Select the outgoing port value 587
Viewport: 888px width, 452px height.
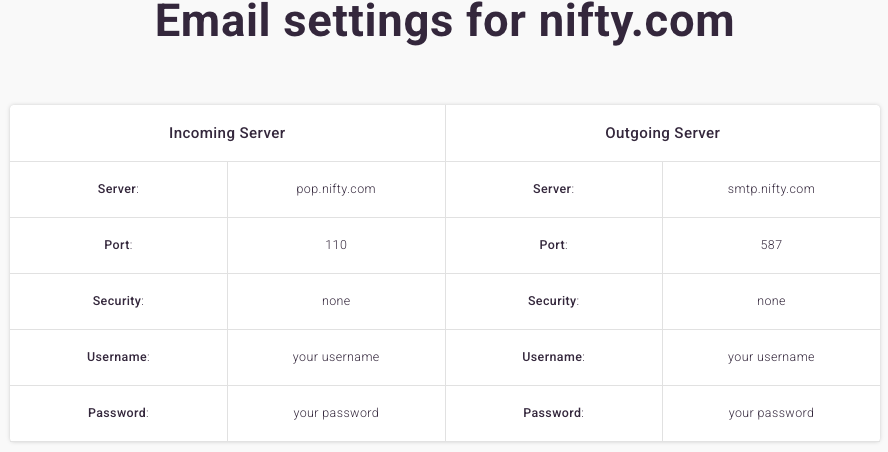coord(771,245)
